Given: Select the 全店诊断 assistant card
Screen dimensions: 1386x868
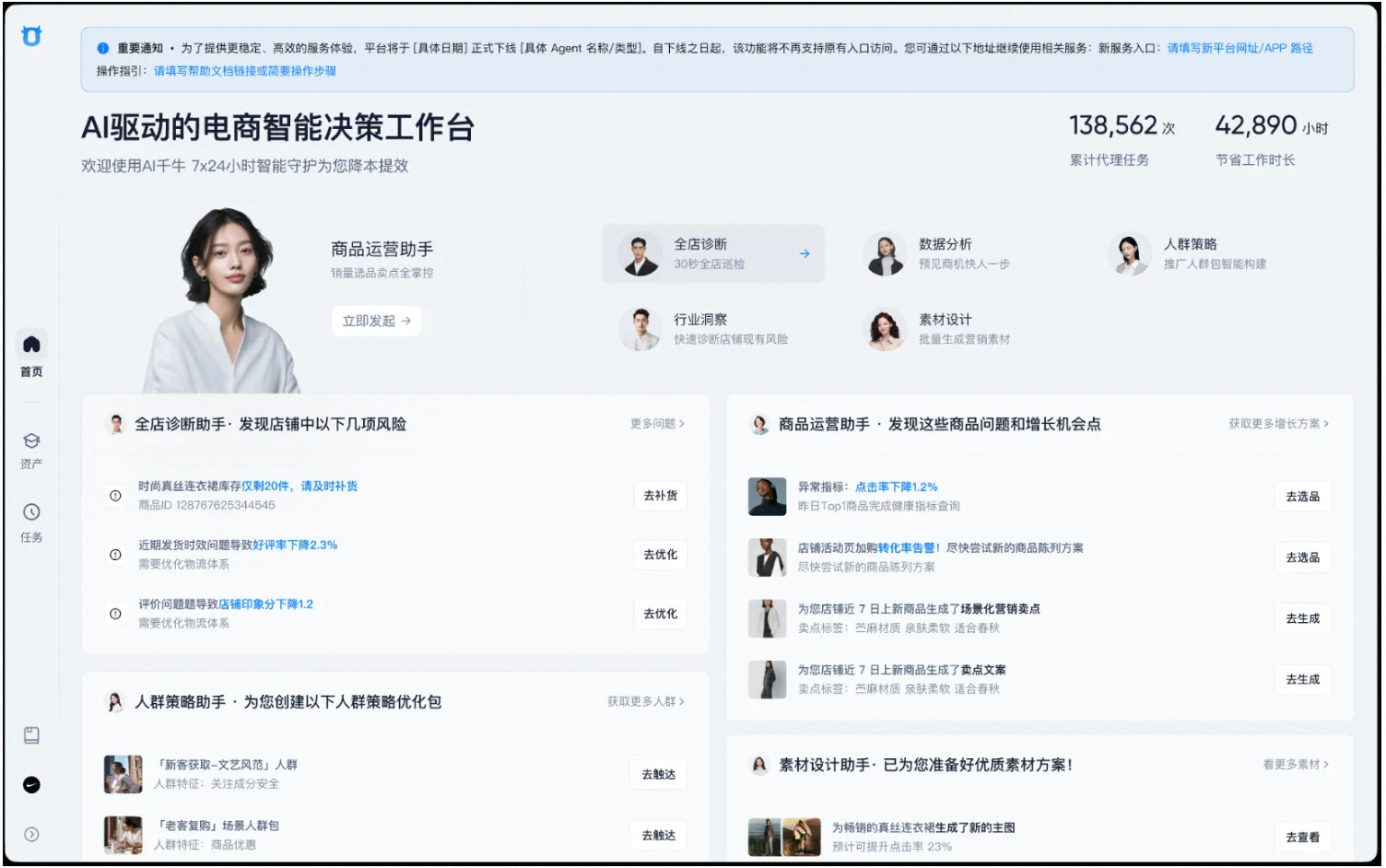Looking at the screenshot, I should (713, 253).
